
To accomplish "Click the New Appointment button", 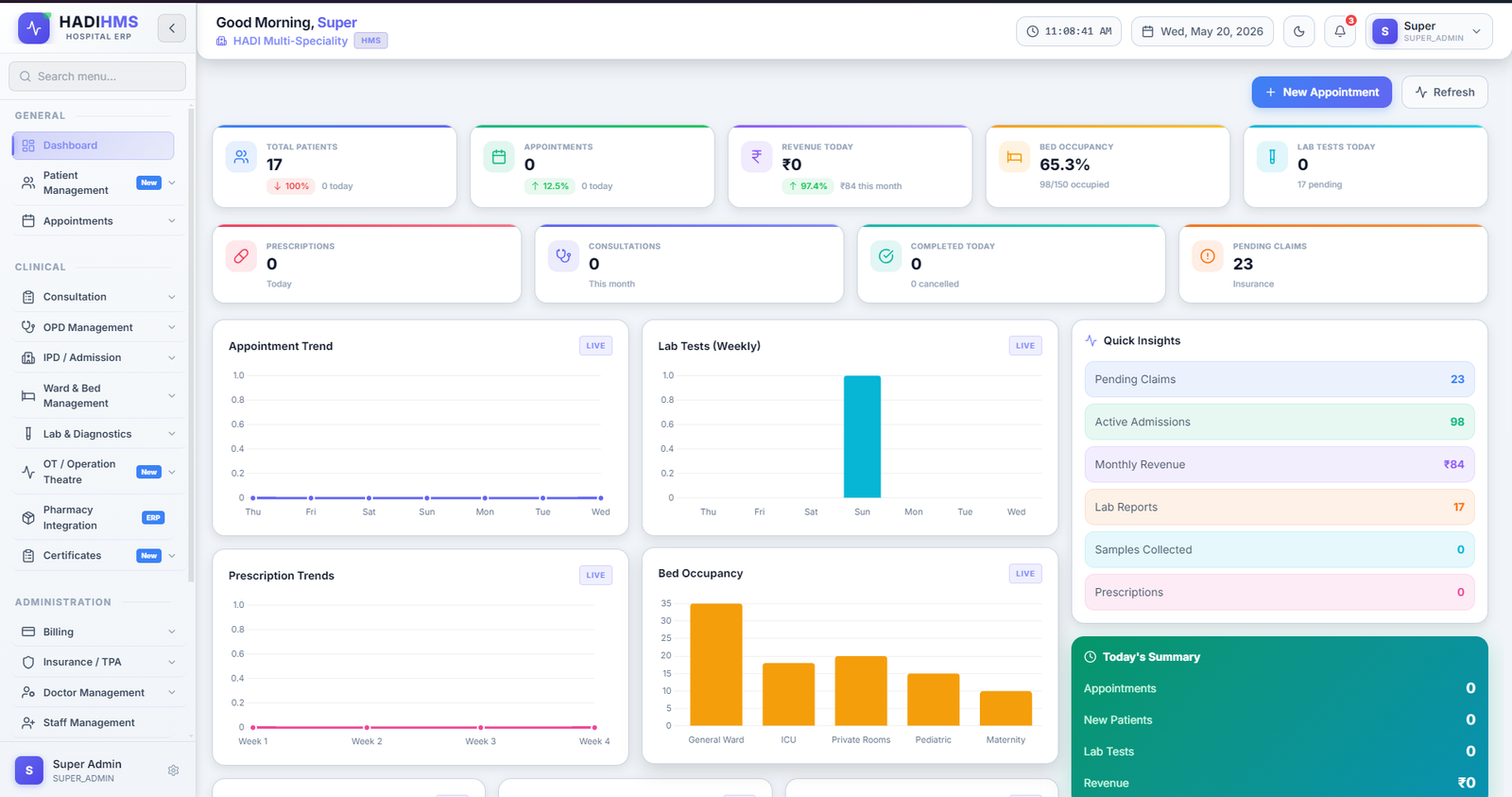I will [x=1321, y=92].
